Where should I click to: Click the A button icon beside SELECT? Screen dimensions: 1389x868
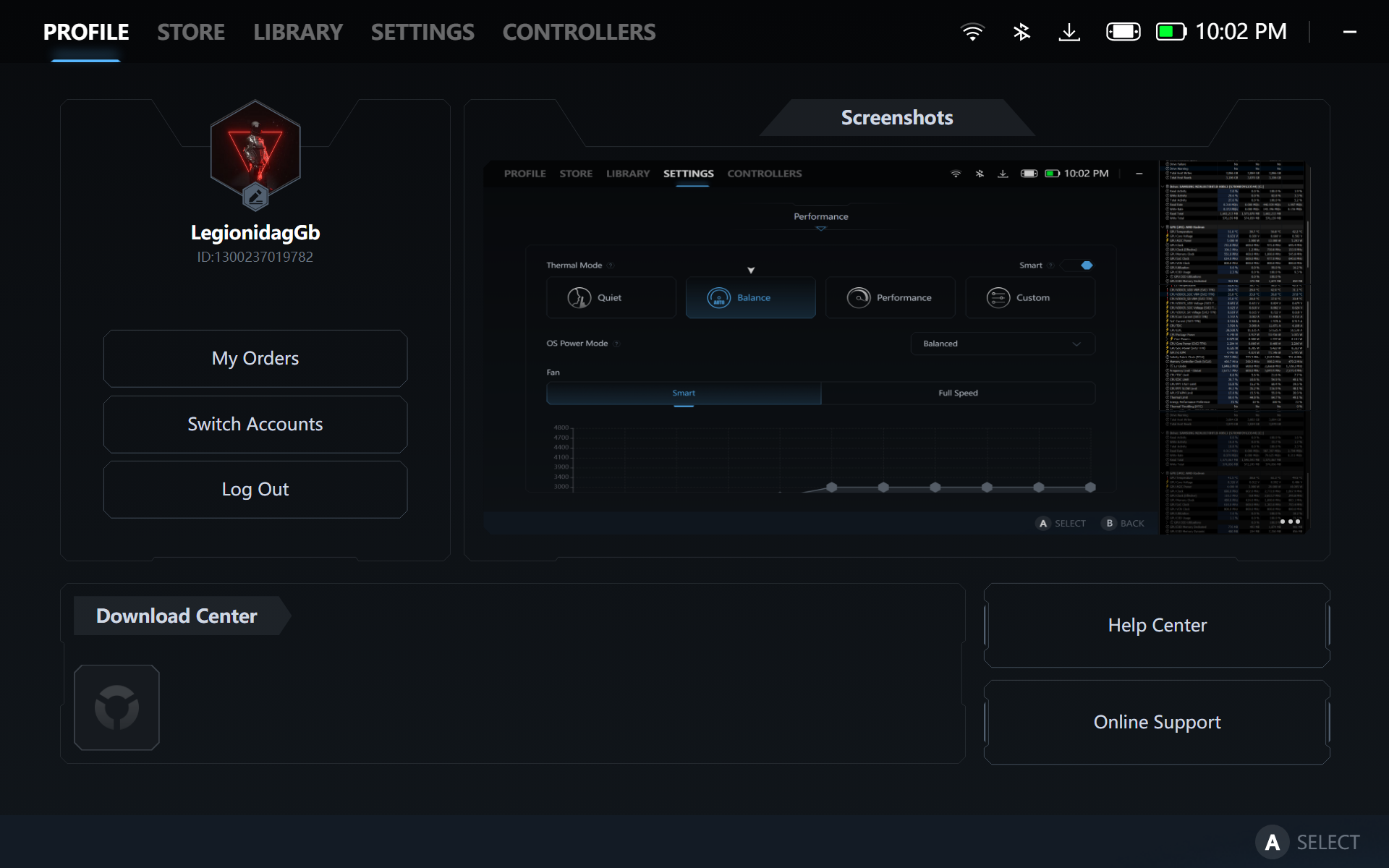[1273, 842]
